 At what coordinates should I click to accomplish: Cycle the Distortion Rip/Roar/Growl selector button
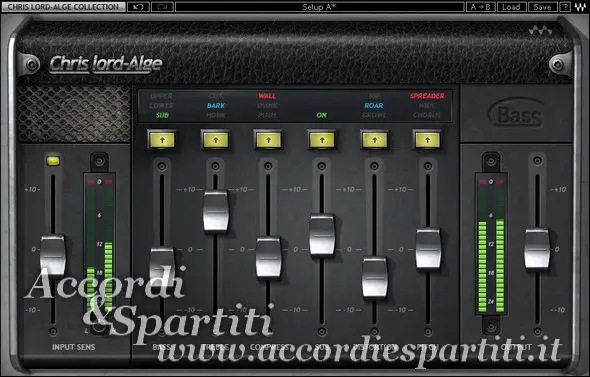374,140
